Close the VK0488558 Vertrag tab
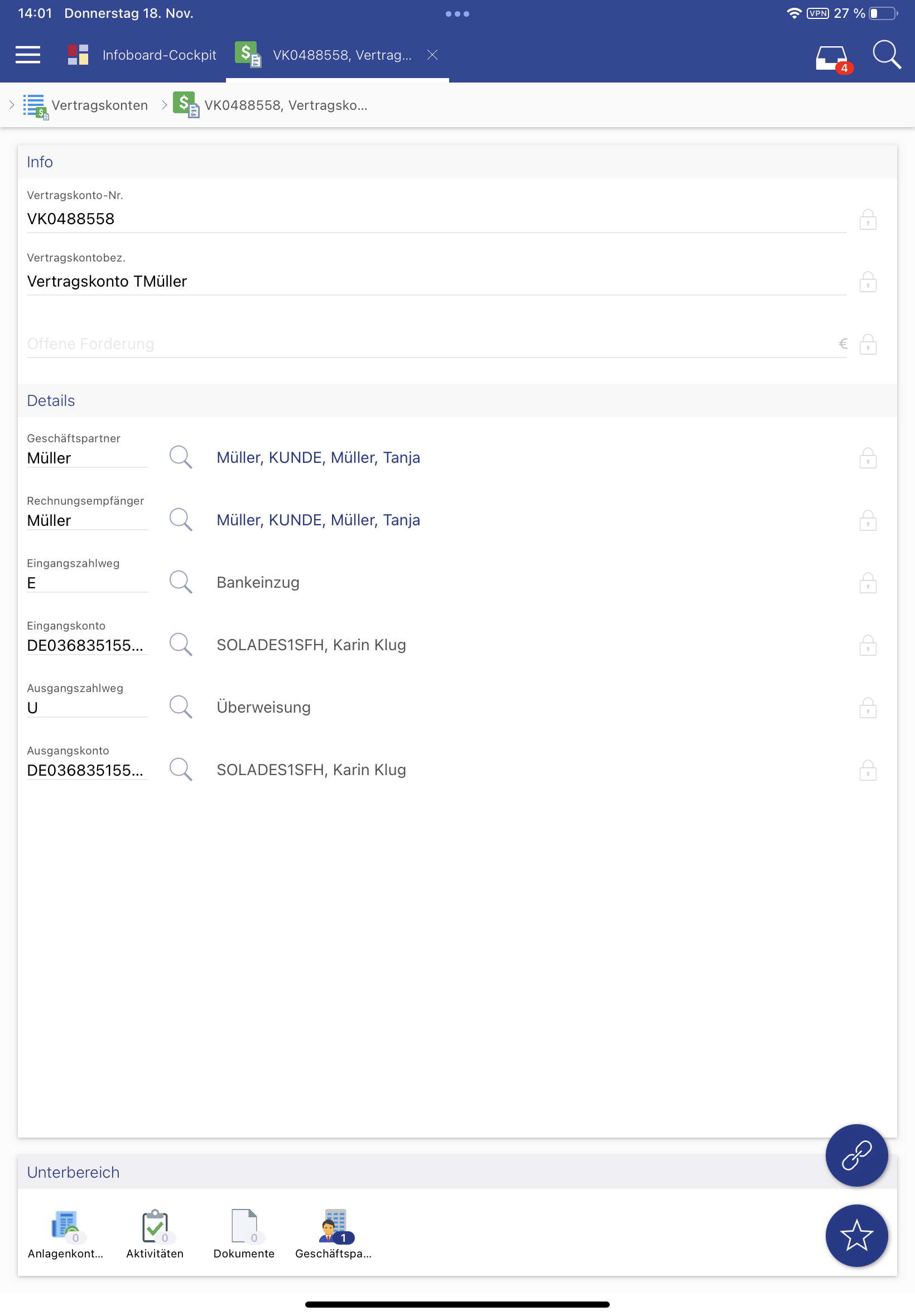 (x=432, y=55)
